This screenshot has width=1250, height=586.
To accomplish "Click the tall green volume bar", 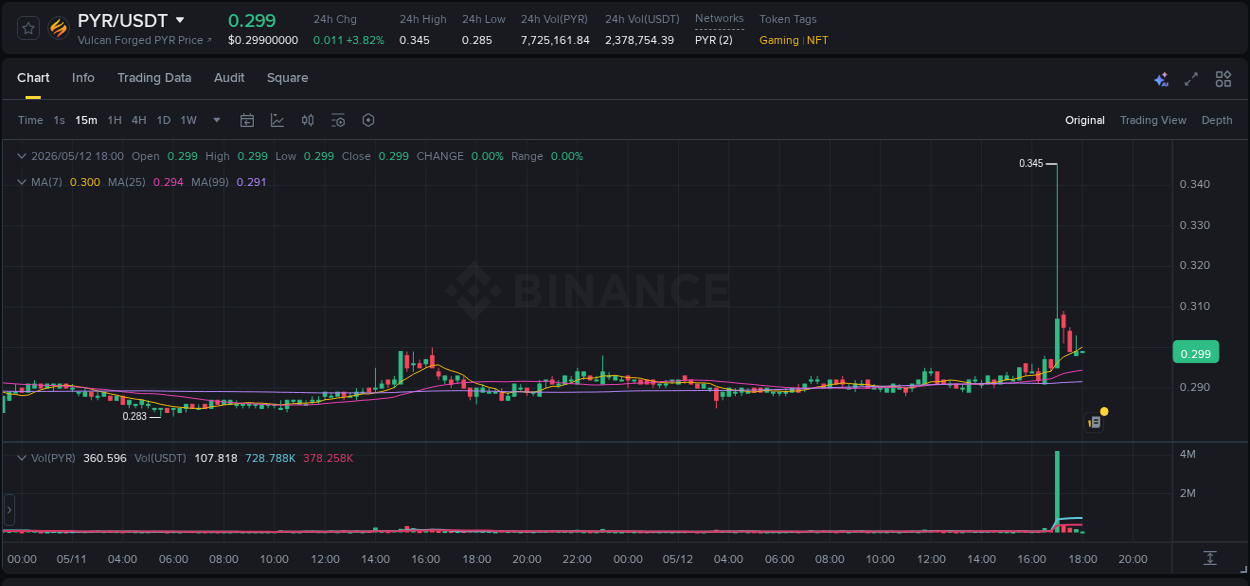I will [x=1057, y=491].
